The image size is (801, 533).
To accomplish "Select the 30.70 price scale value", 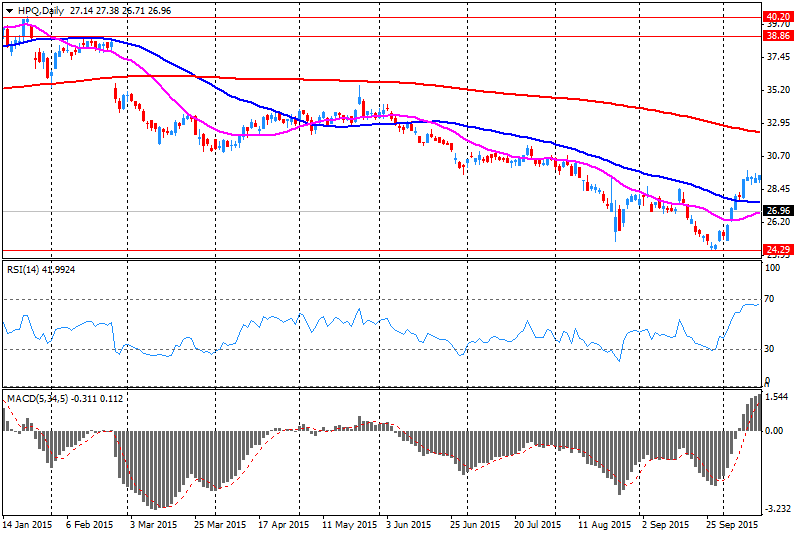I will tap(779, 156).
